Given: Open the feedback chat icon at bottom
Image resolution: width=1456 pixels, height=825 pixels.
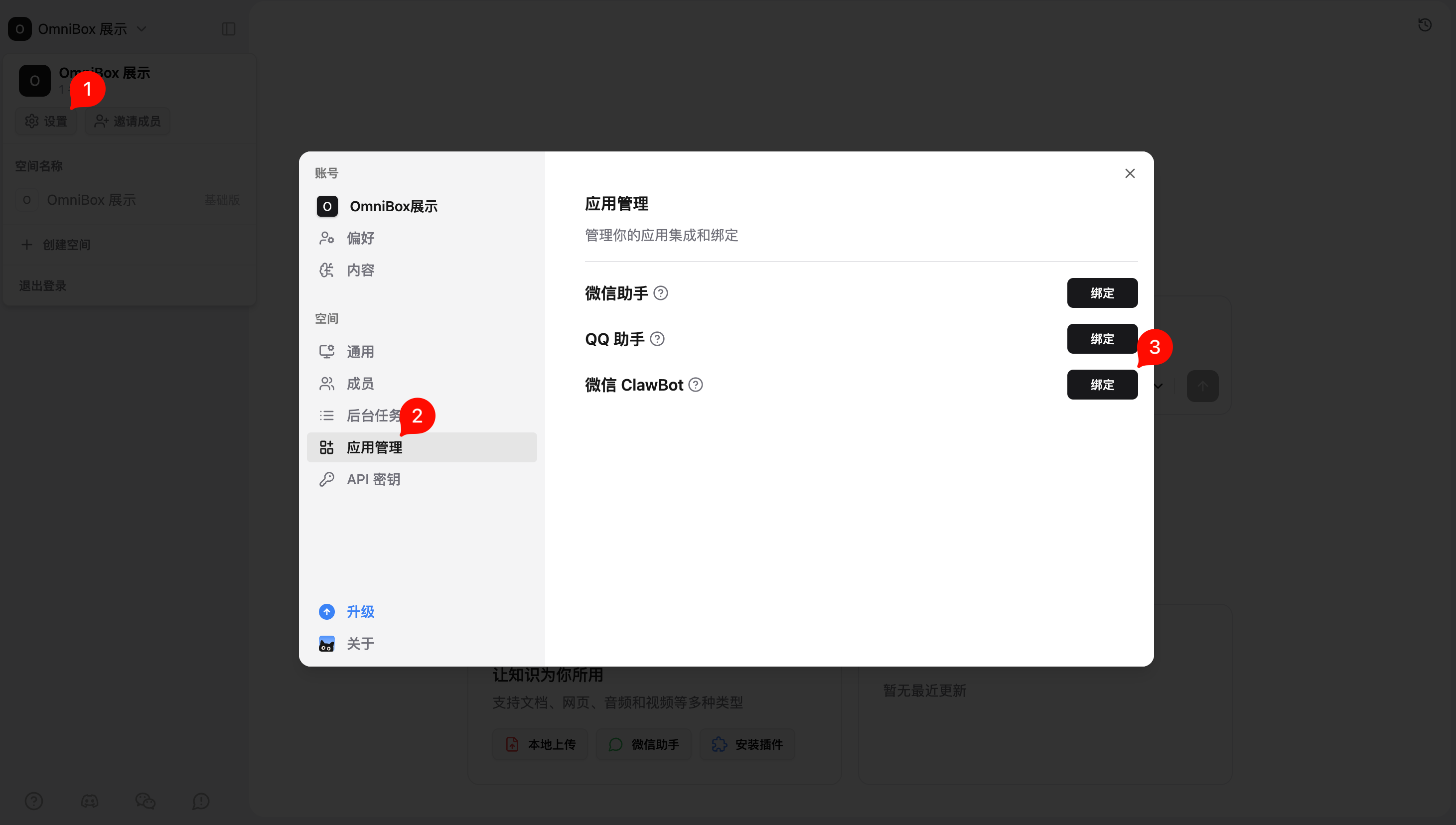Looking at the screenshot, I should coord(201,801).
